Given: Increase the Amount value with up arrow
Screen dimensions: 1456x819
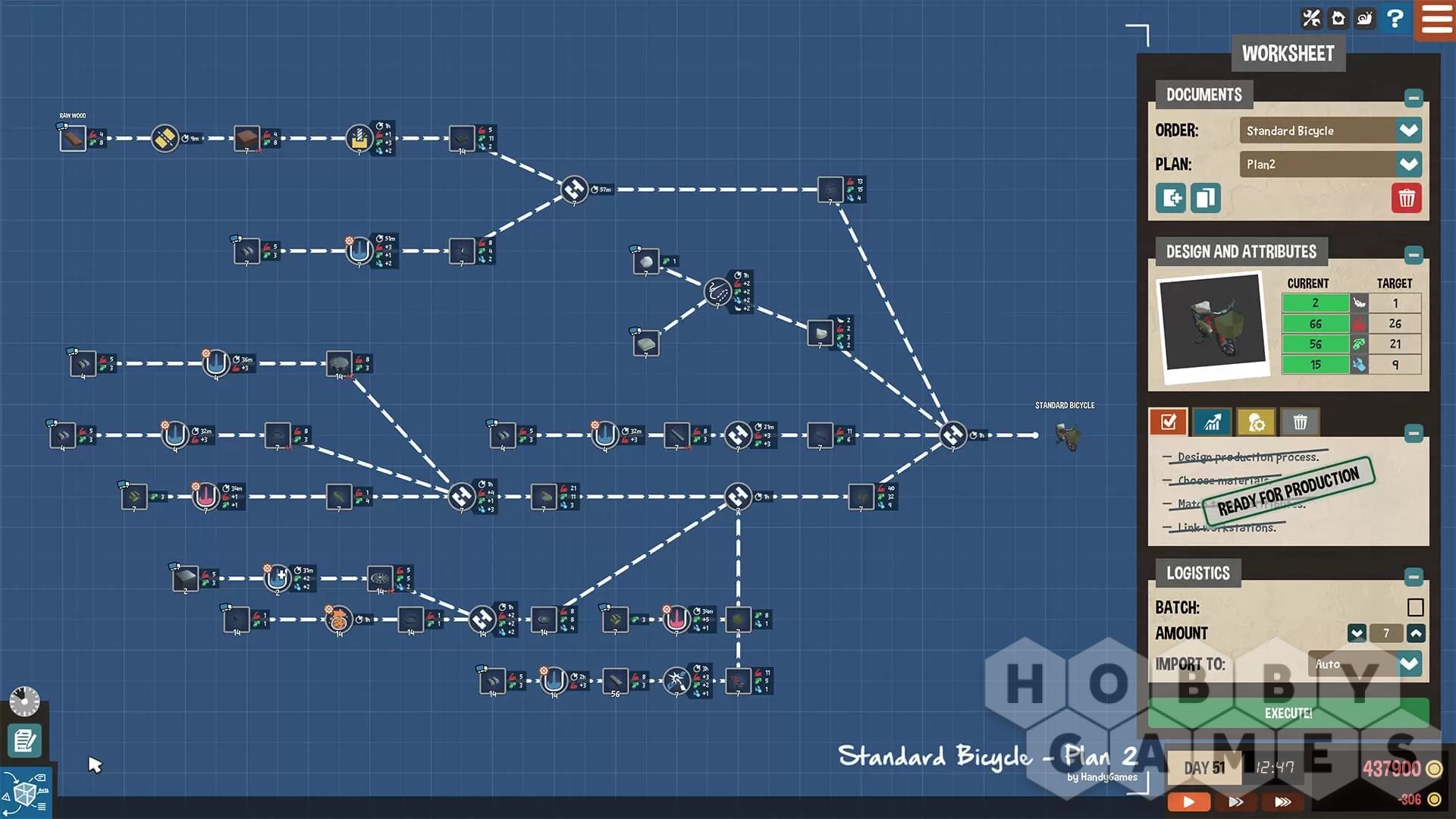Looking at the screenshot, I should (1415, 633).
